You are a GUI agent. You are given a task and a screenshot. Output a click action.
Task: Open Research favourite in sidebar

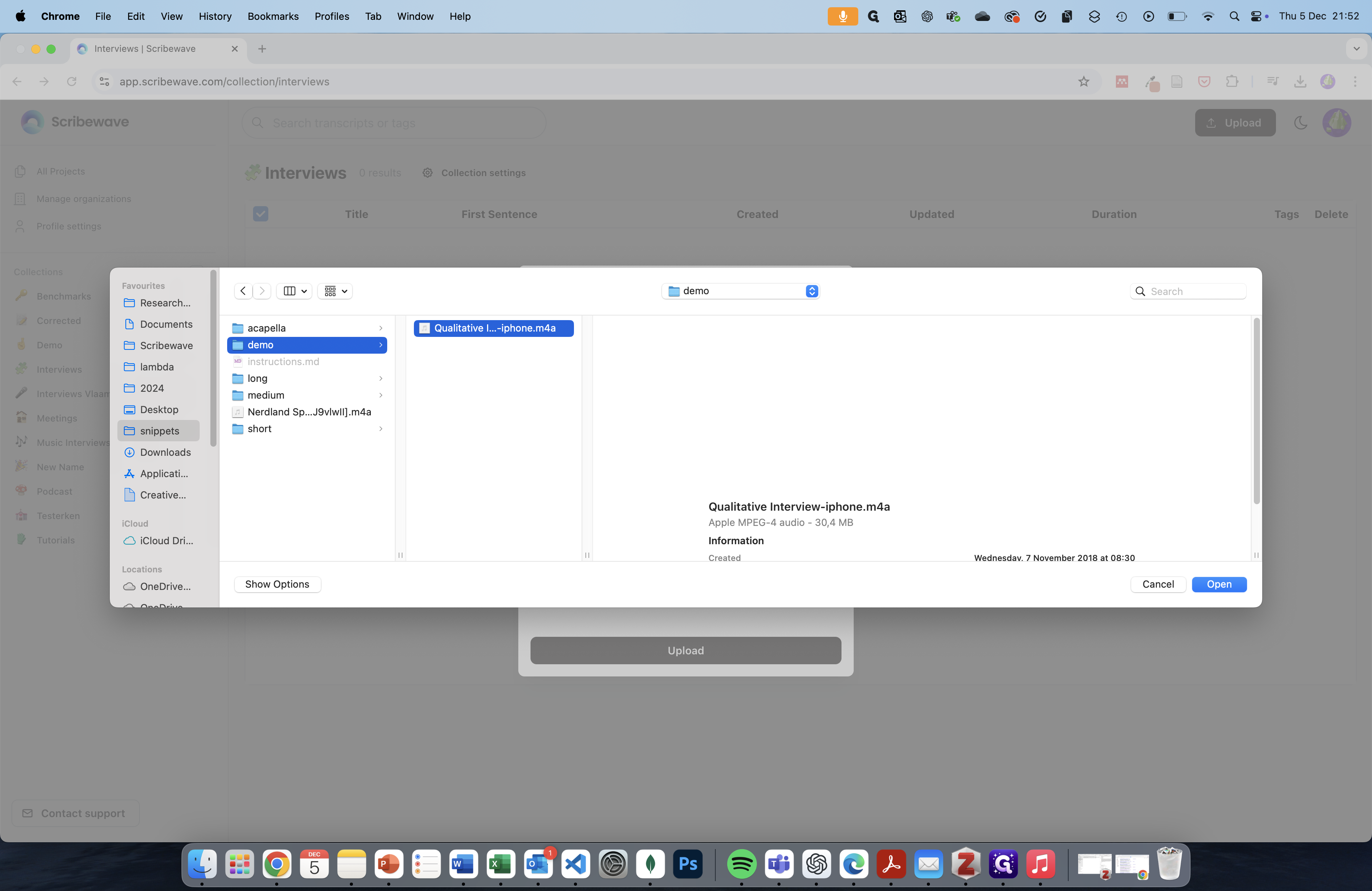tap(159, 303)
